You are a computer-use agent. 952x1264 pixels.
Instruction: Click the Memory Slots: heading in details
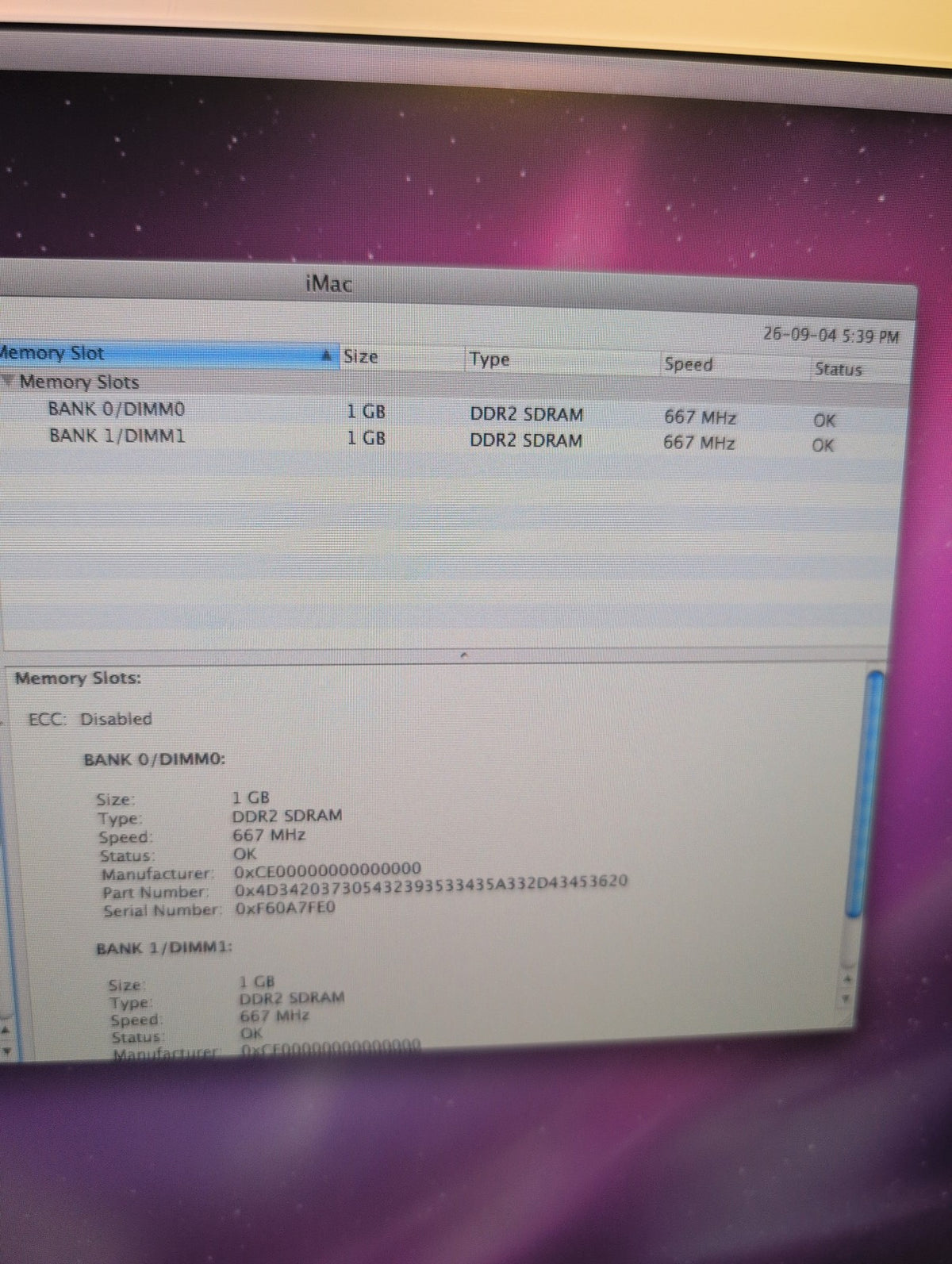coord(78,678)
